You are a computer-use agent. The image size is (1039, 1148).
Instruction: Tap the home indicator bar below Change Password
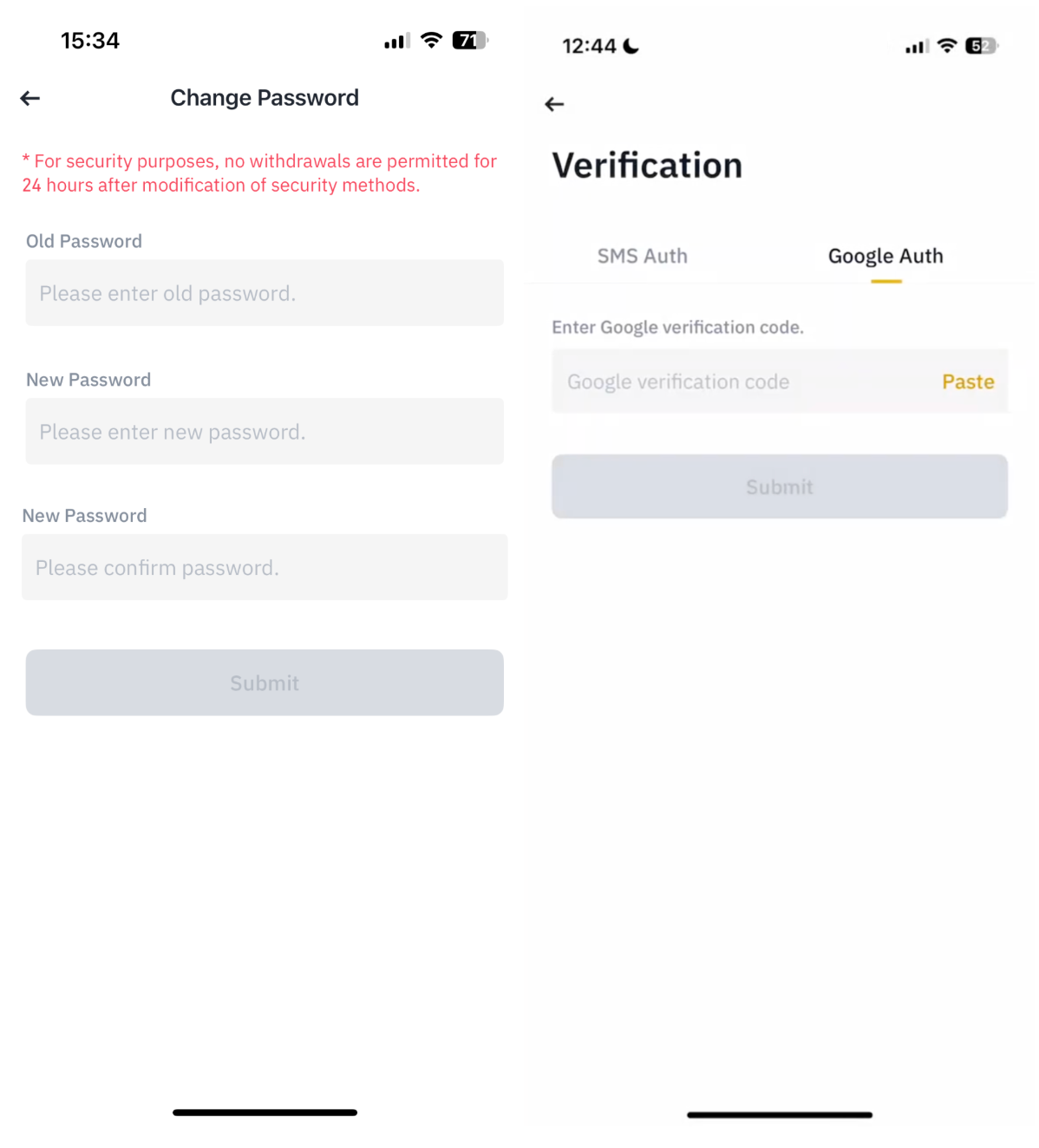point(265,1112)
